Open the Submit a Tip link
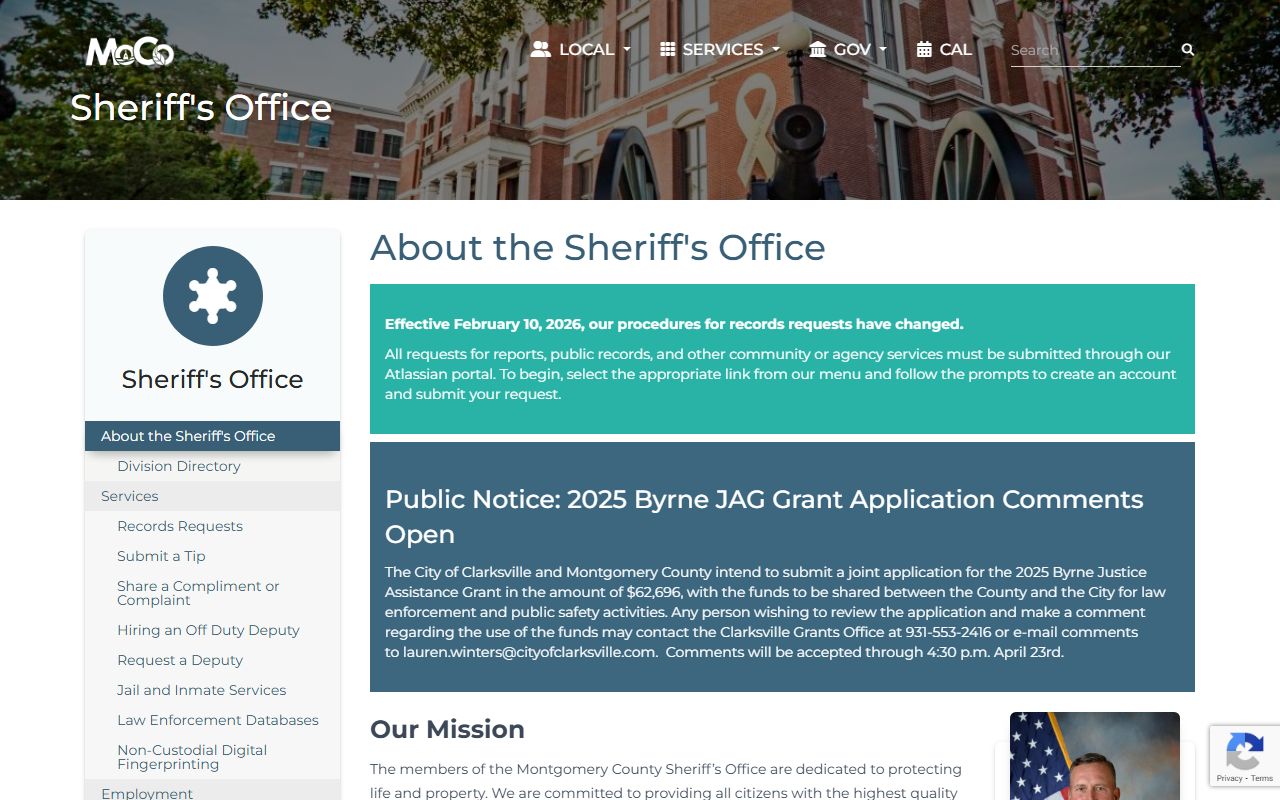The image size is (1280, 800). [161, 556]
